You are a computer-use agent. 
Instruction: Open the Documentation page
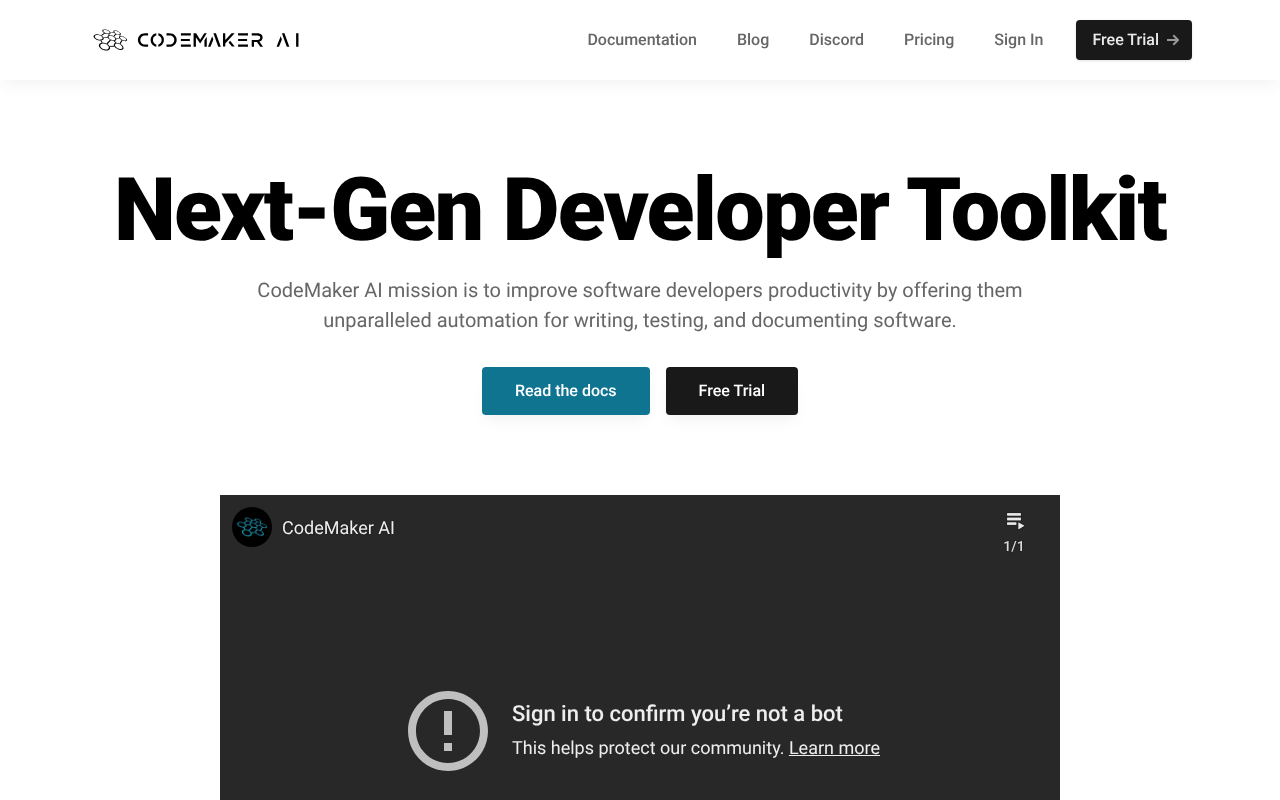pyautogui.click(x=642, y=39)
